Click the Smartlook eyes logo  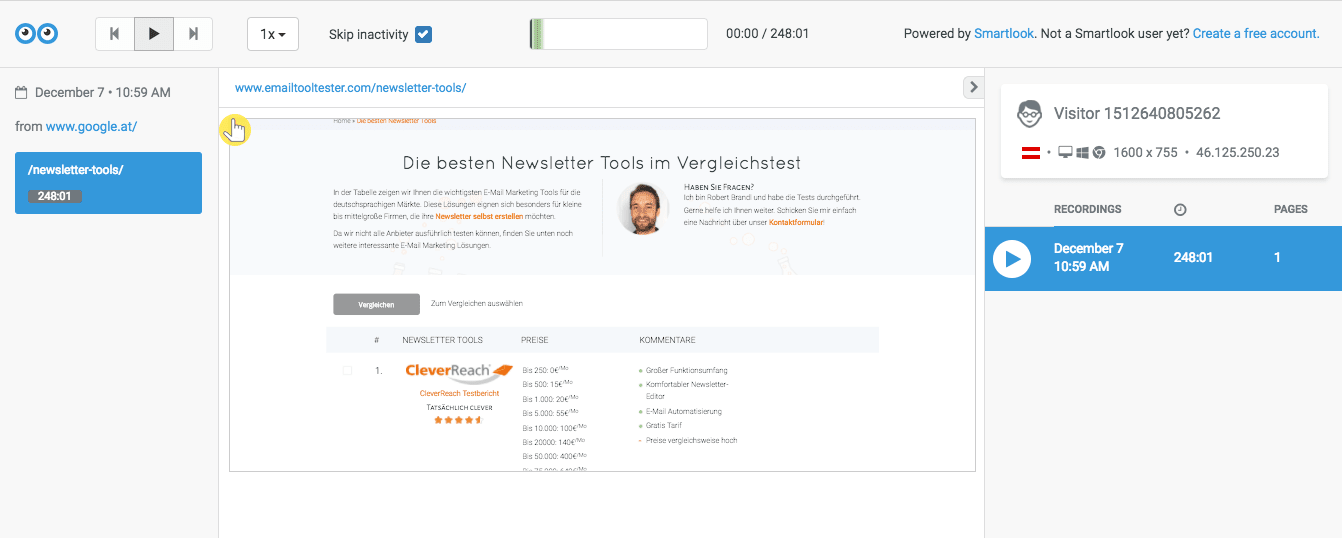(37, 33)
